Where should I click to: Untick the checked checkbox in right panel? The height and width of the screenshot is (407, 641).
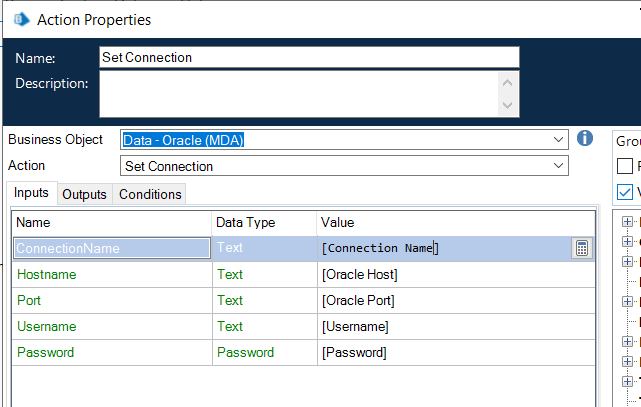click(625, 191)
